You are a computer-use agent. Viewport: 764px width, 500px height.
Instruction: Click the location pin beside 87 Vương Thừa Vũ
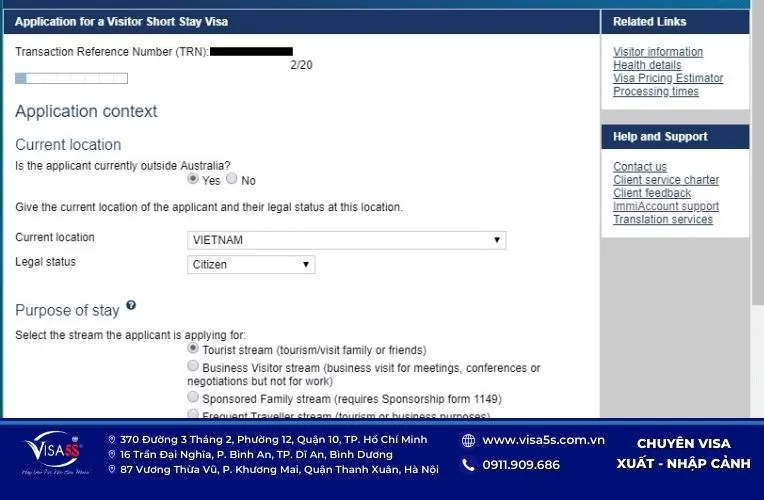pos(112,469)
